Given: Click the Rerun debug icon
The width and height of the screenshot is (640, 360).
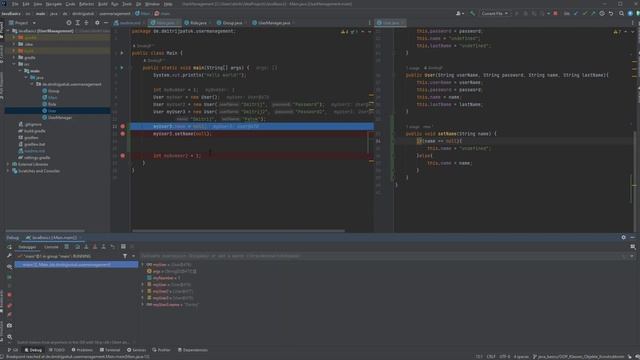Looking at the screenshot, I should (9, 247).
